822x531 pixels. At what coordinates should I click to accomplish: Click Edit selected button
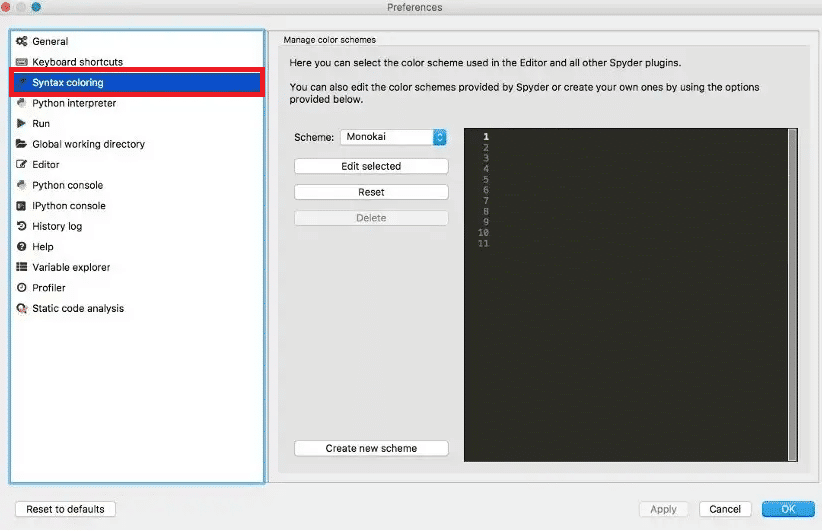[371, 166]
